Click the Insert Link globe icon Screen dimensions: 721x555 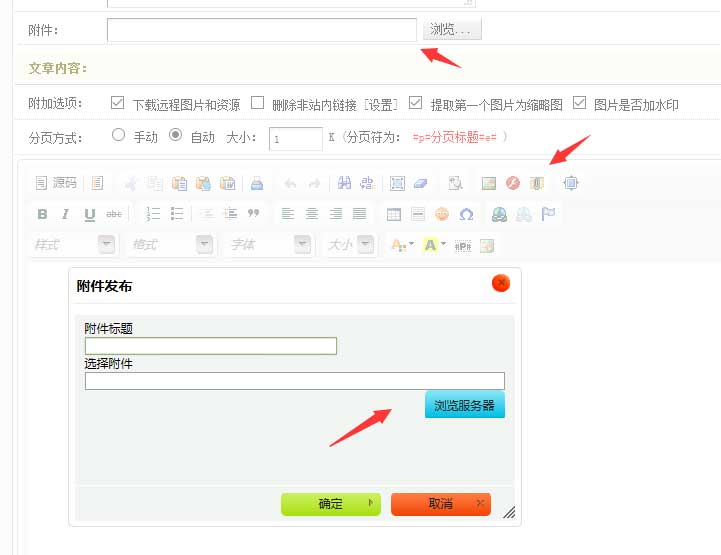[499, 214]
